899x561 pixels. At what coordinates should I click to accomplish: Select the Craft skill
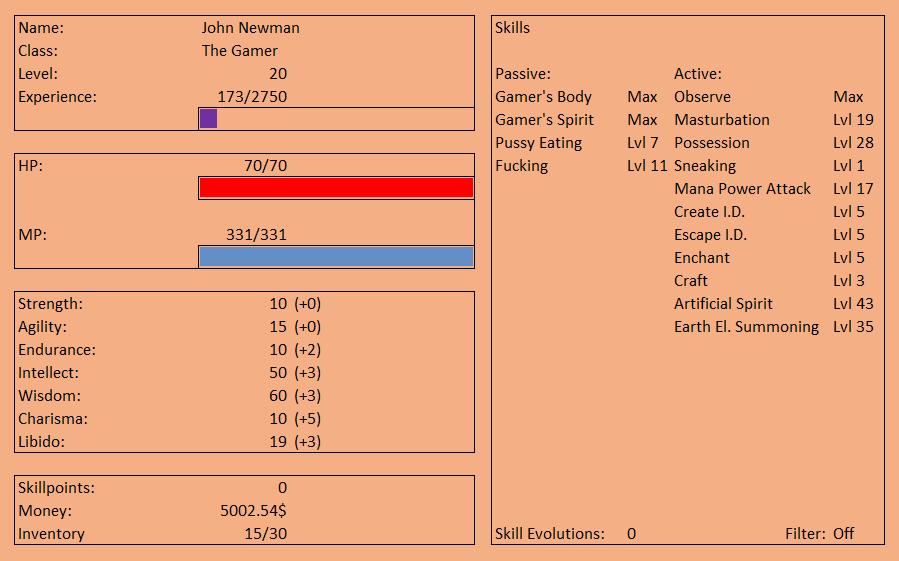[x=690, y=280]
